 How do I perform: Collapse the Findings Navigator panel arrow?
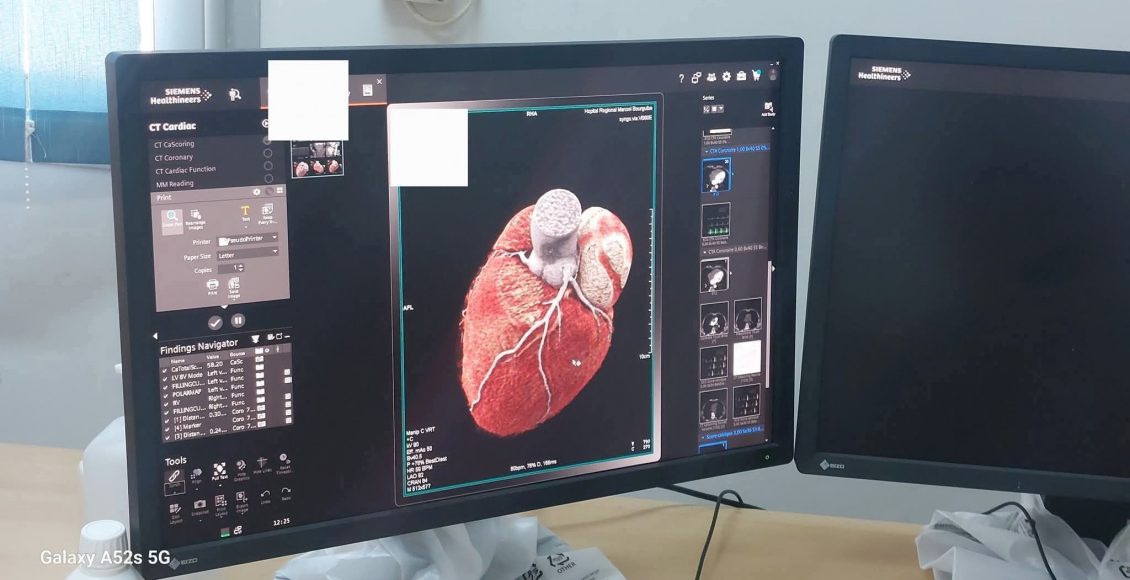pyautogui.click(x=155, y=336)
